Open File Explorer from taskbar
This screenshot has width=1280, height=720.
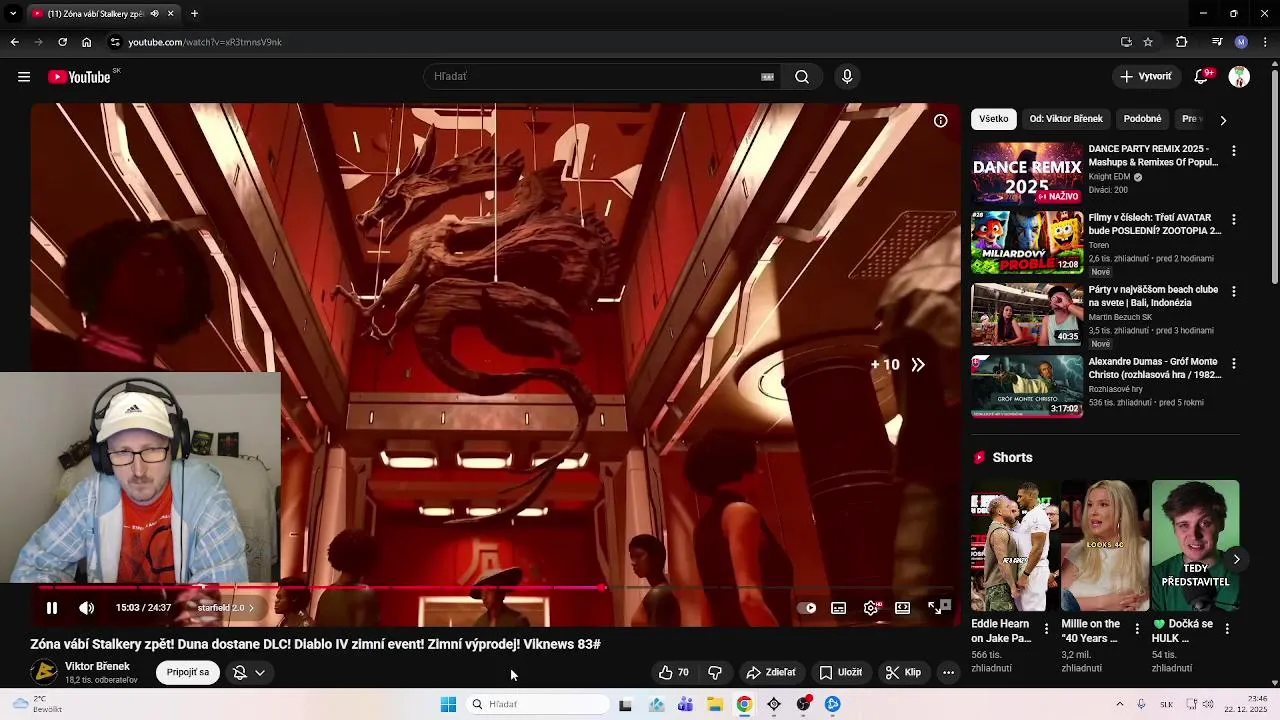[x=715, y=704]
